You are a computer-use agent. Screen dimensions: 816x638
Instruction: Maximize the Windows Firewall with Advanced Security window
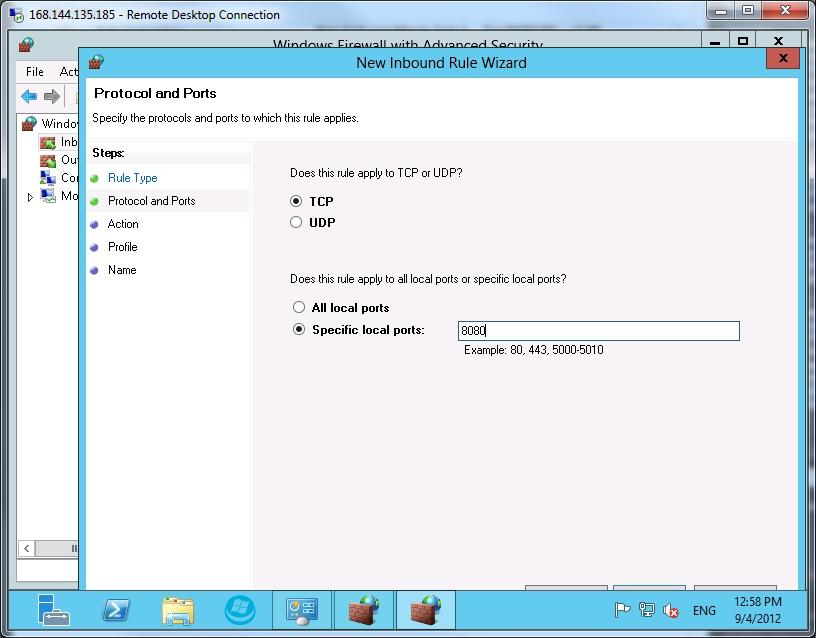coord(743,41)
